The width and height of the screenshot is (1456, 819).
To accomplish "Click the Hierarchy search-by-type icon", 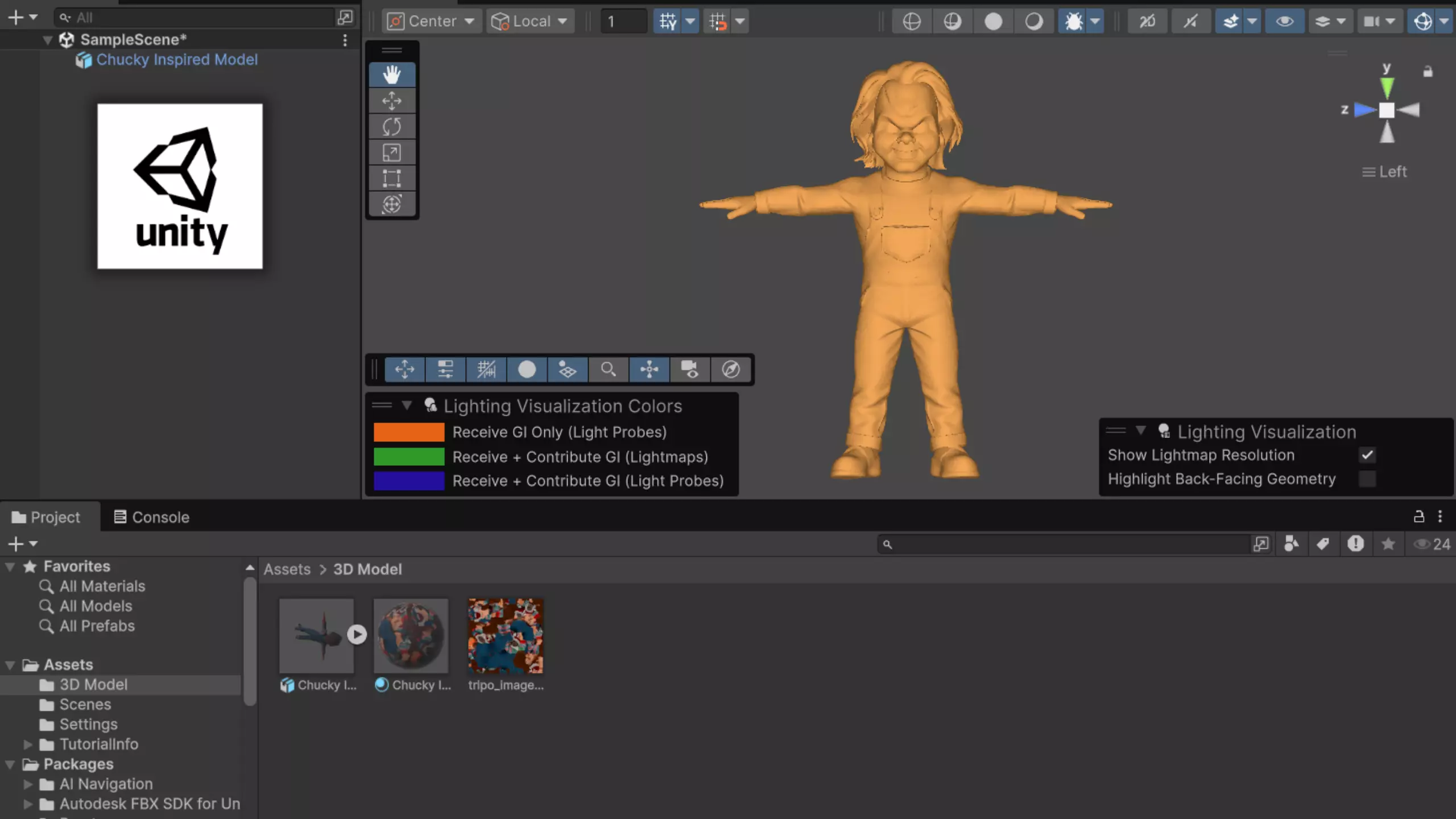I will point(345,18).
